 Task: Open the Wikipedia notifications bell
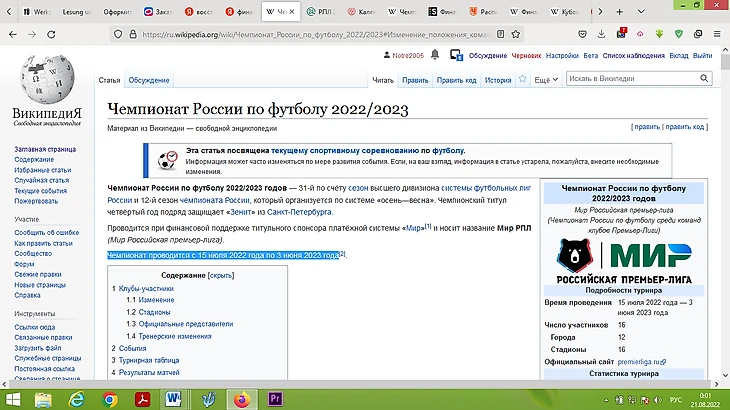(x=437, y=57)
